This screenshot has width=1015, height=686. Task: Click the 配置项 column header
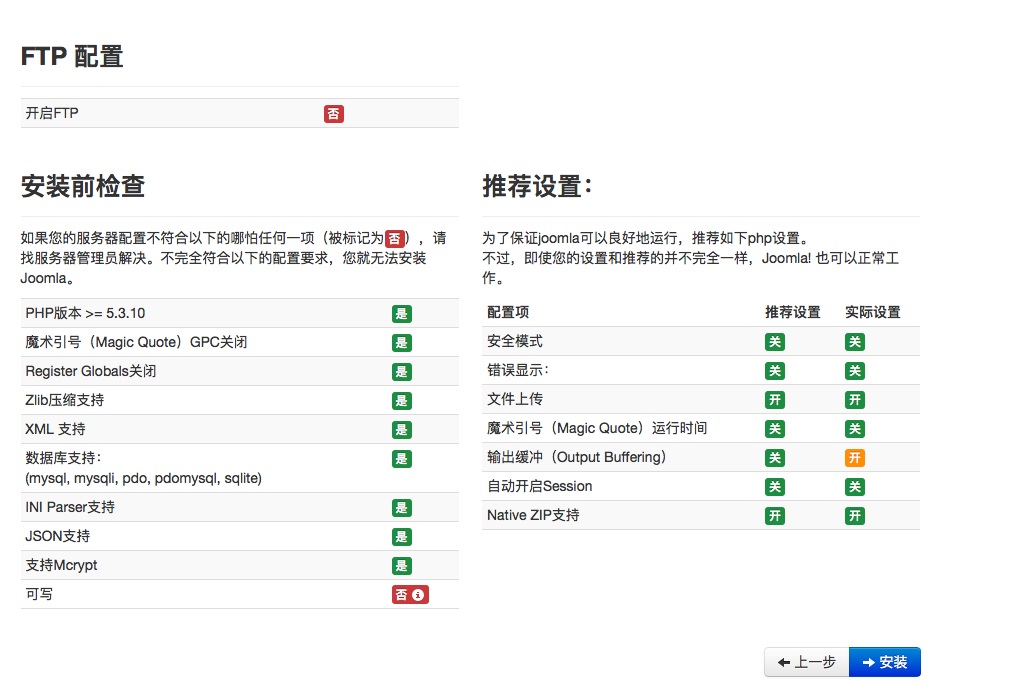click(508, 313)
